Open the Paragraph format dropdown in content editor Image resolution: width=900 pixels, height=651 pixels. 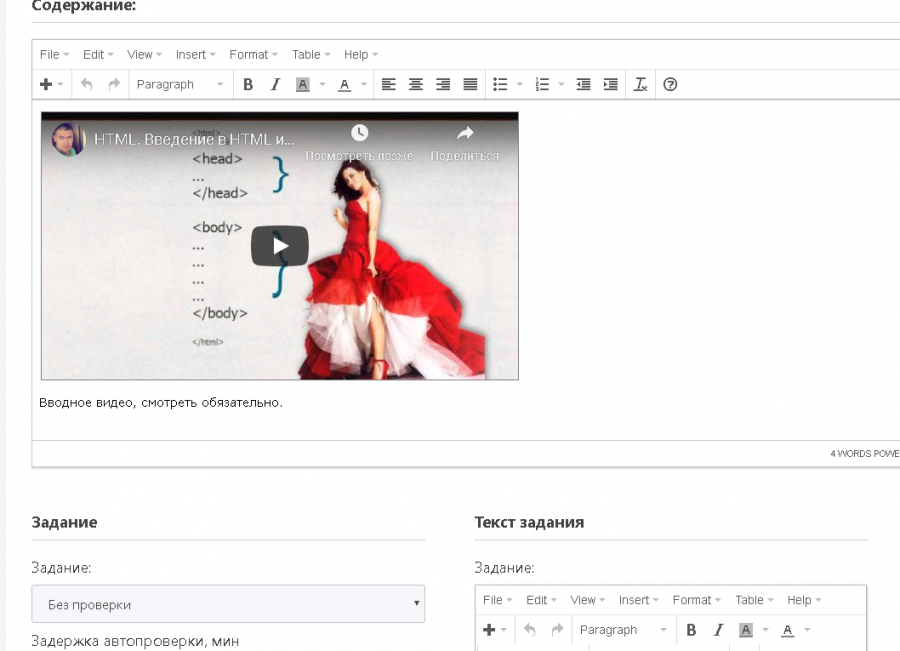[x=180, y=85]
